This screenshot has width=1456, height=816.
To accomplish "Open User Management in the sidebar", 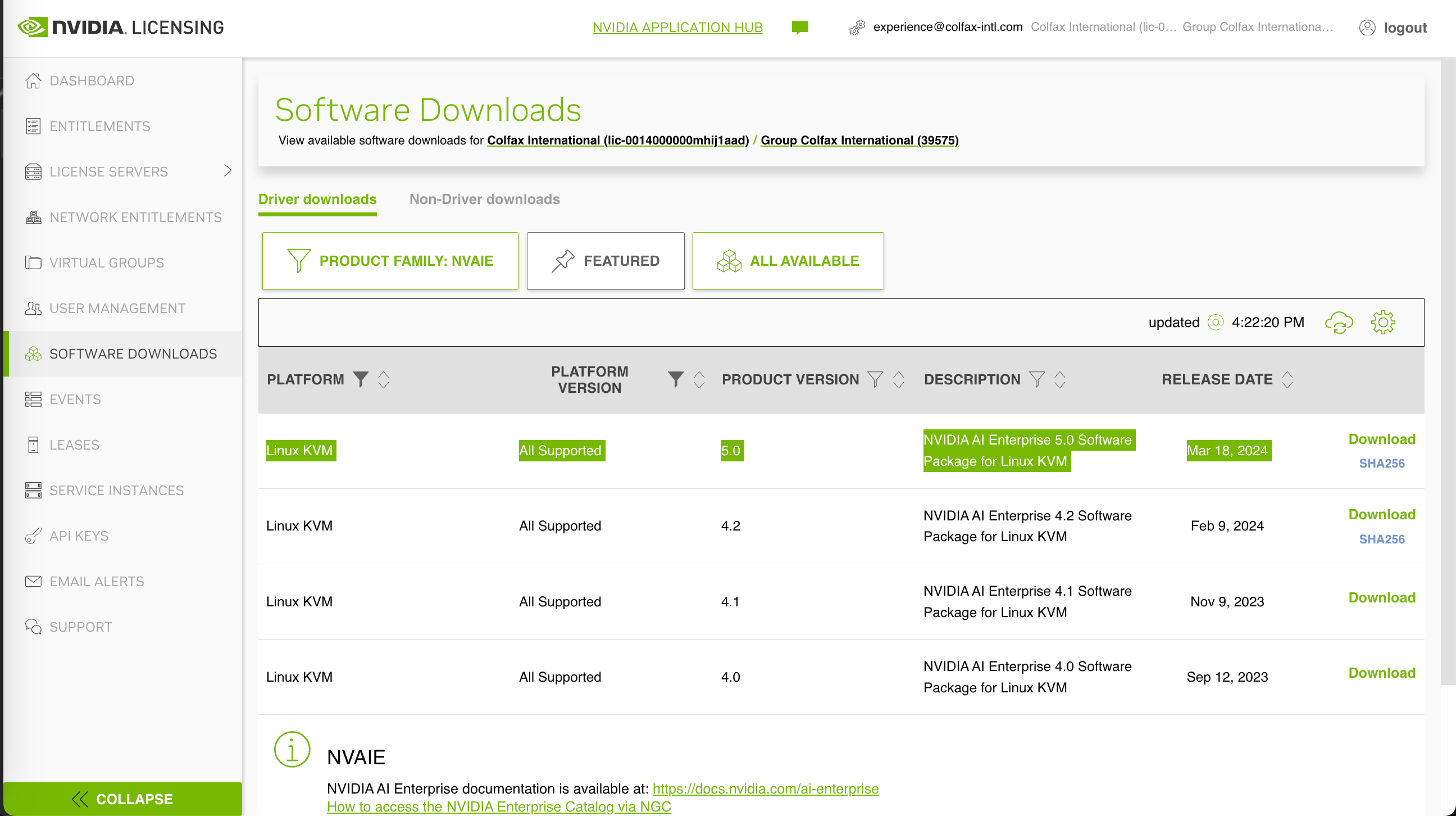I will [x=117, y=308].
